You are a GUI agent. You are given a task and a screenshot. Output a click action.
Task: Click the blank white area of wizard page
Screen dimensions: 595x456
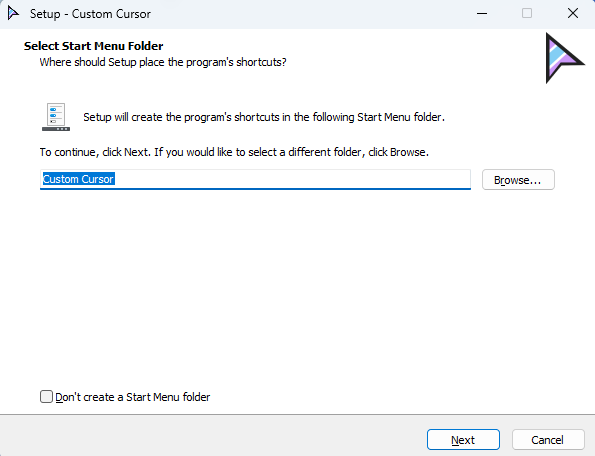(296, 288)
